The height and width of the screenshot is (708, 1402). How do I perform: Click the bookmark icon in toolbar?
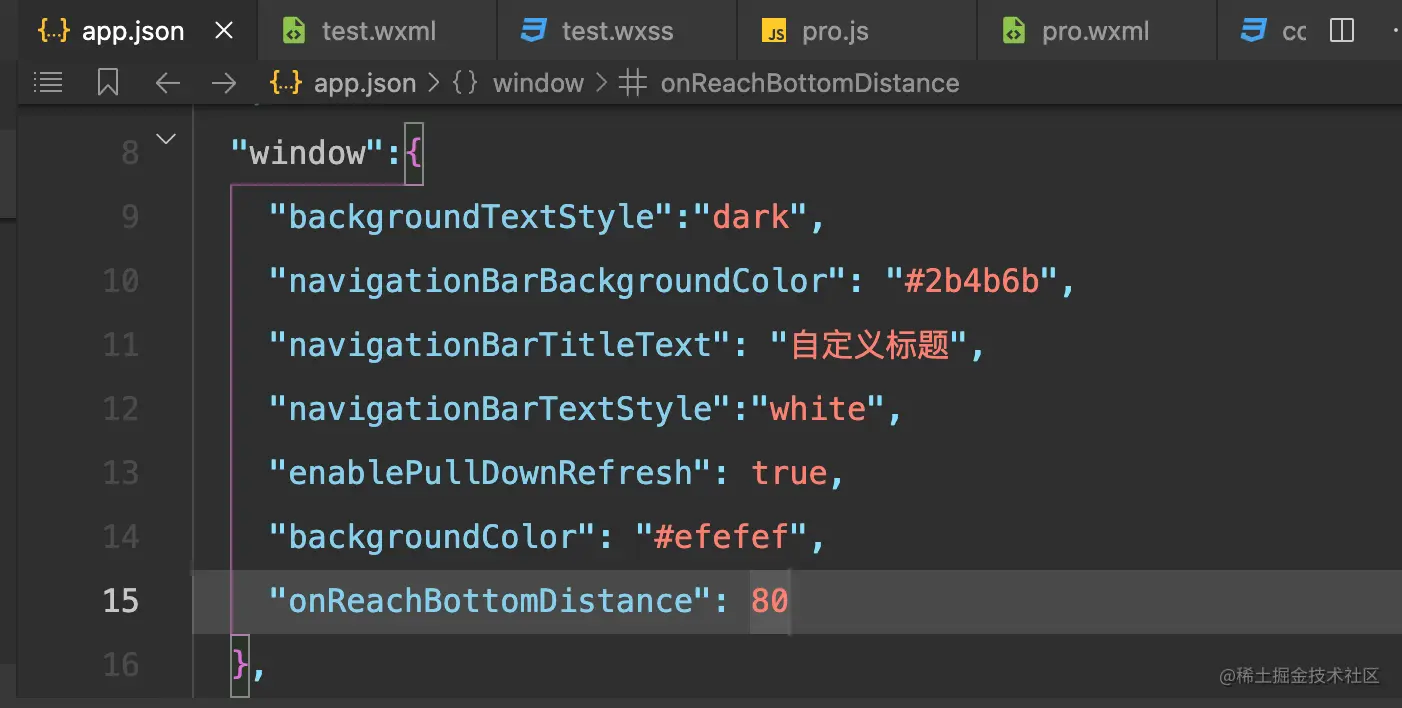(x=108, y=82)
